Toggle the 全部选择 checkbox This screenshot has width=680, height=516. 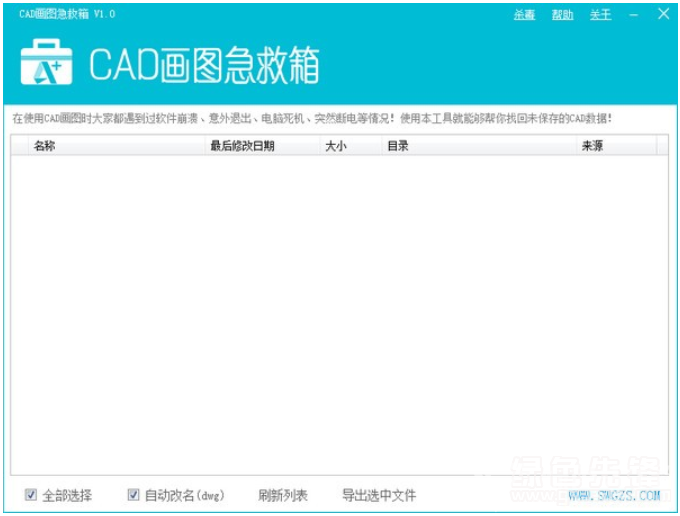pyautogui.click(x=31, y=495)
